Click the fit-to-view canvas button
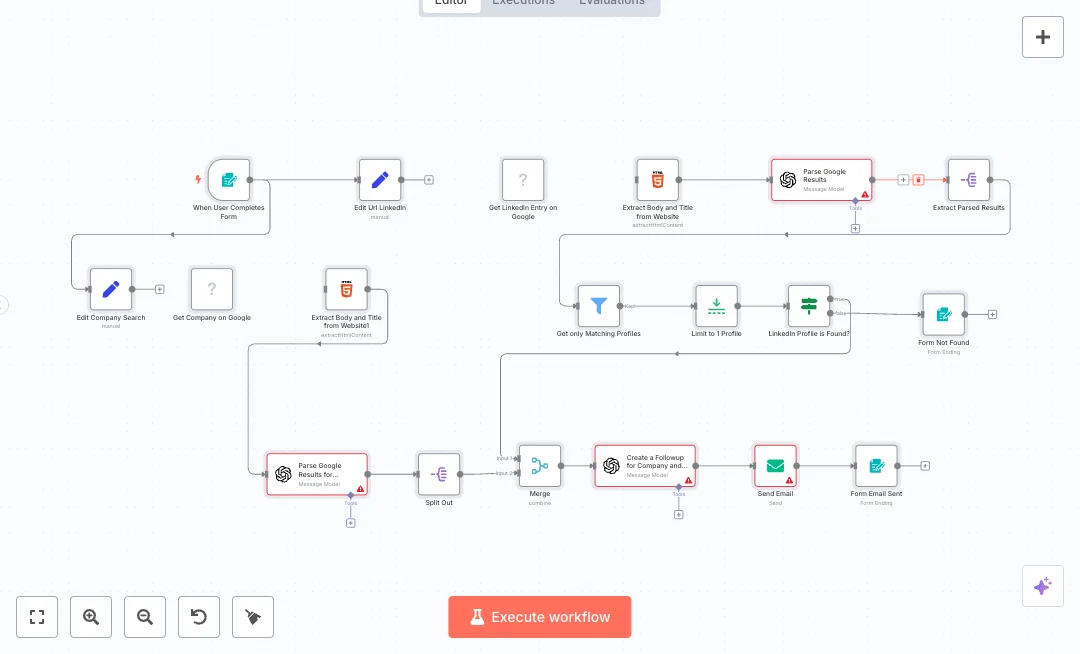 coord(37,617)
